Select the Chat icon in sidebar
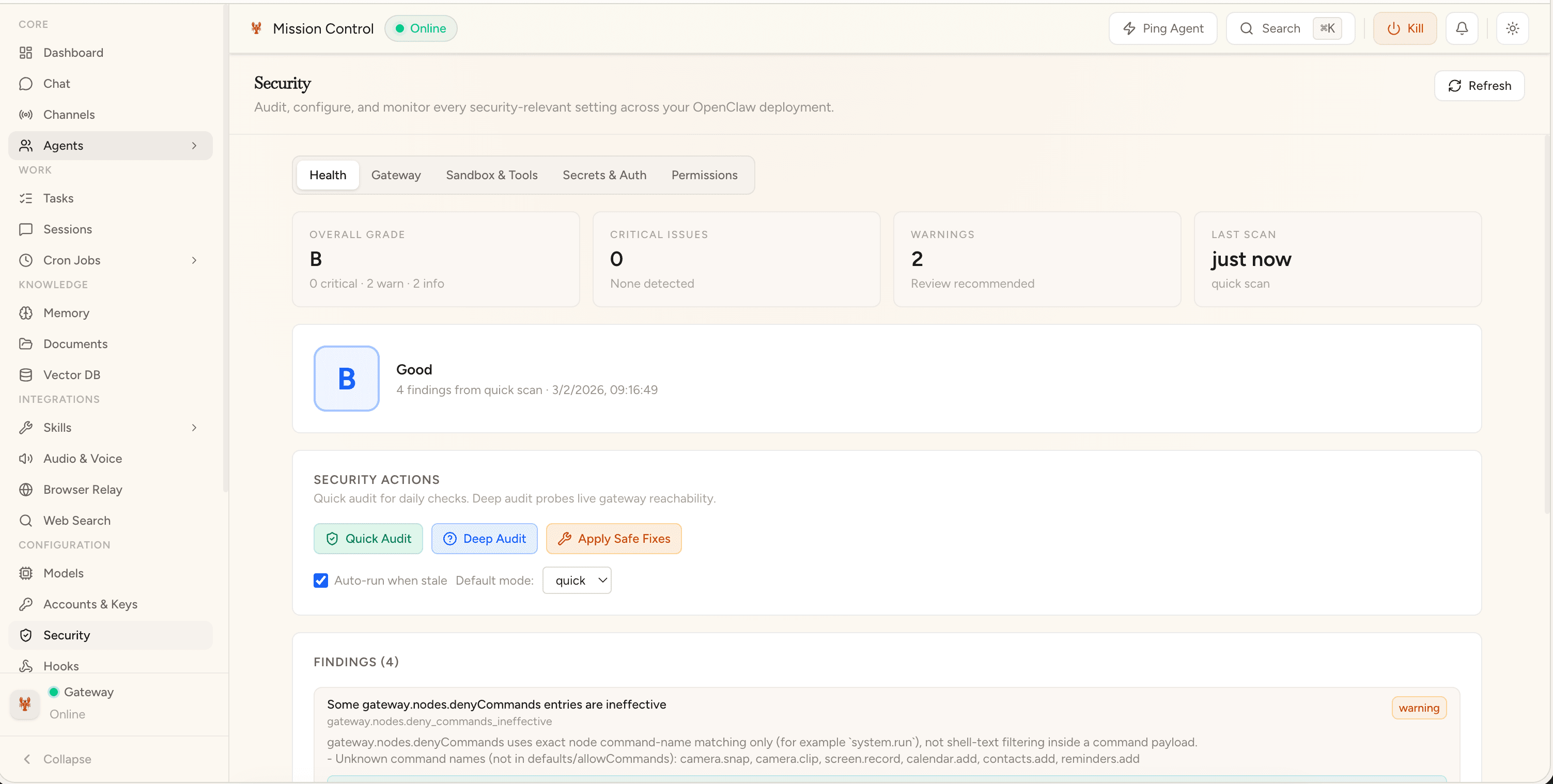 pyautogui.click(x=26, y=83)
